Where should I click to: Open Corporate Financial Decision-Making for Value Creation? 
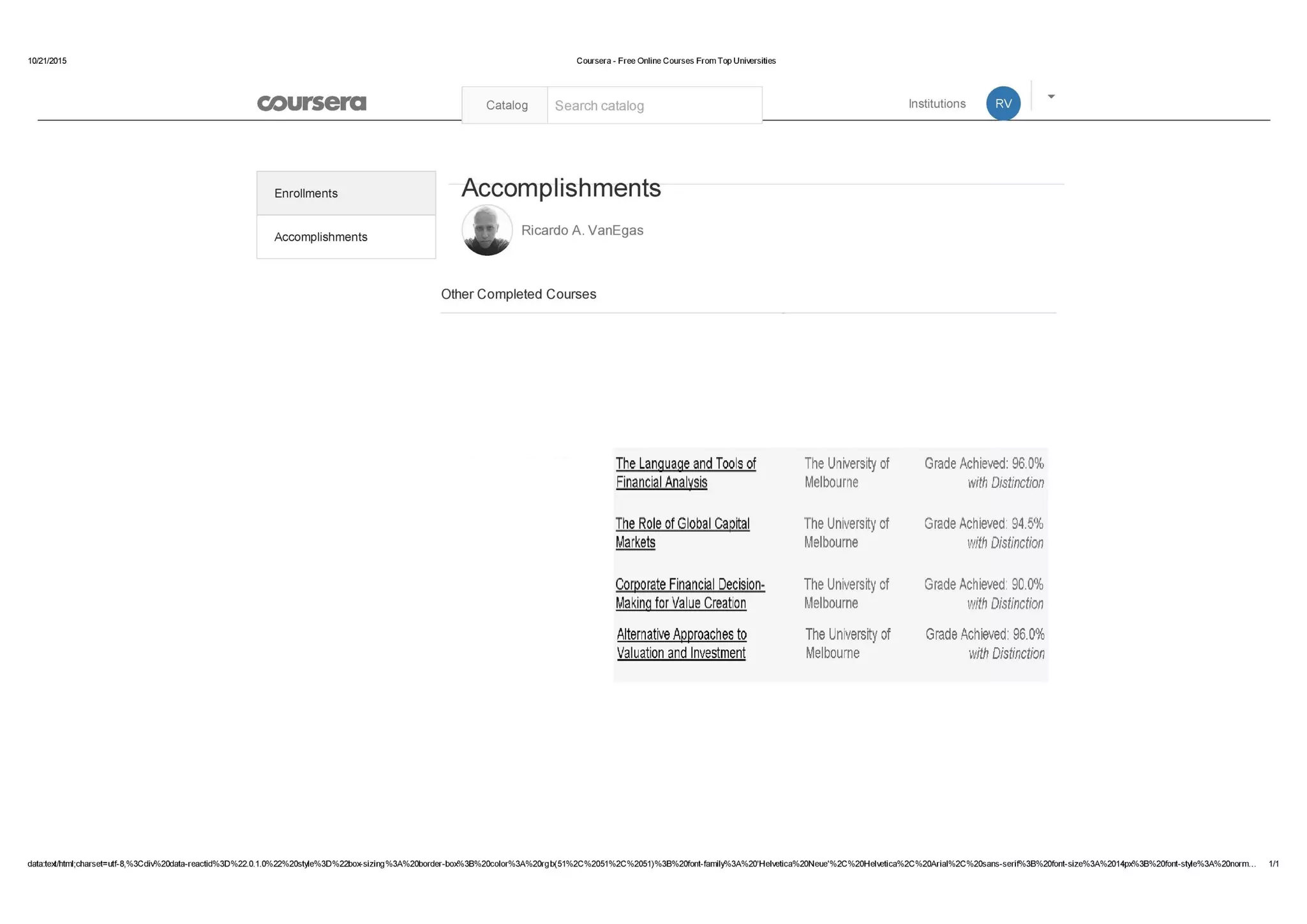pos(689,593)
